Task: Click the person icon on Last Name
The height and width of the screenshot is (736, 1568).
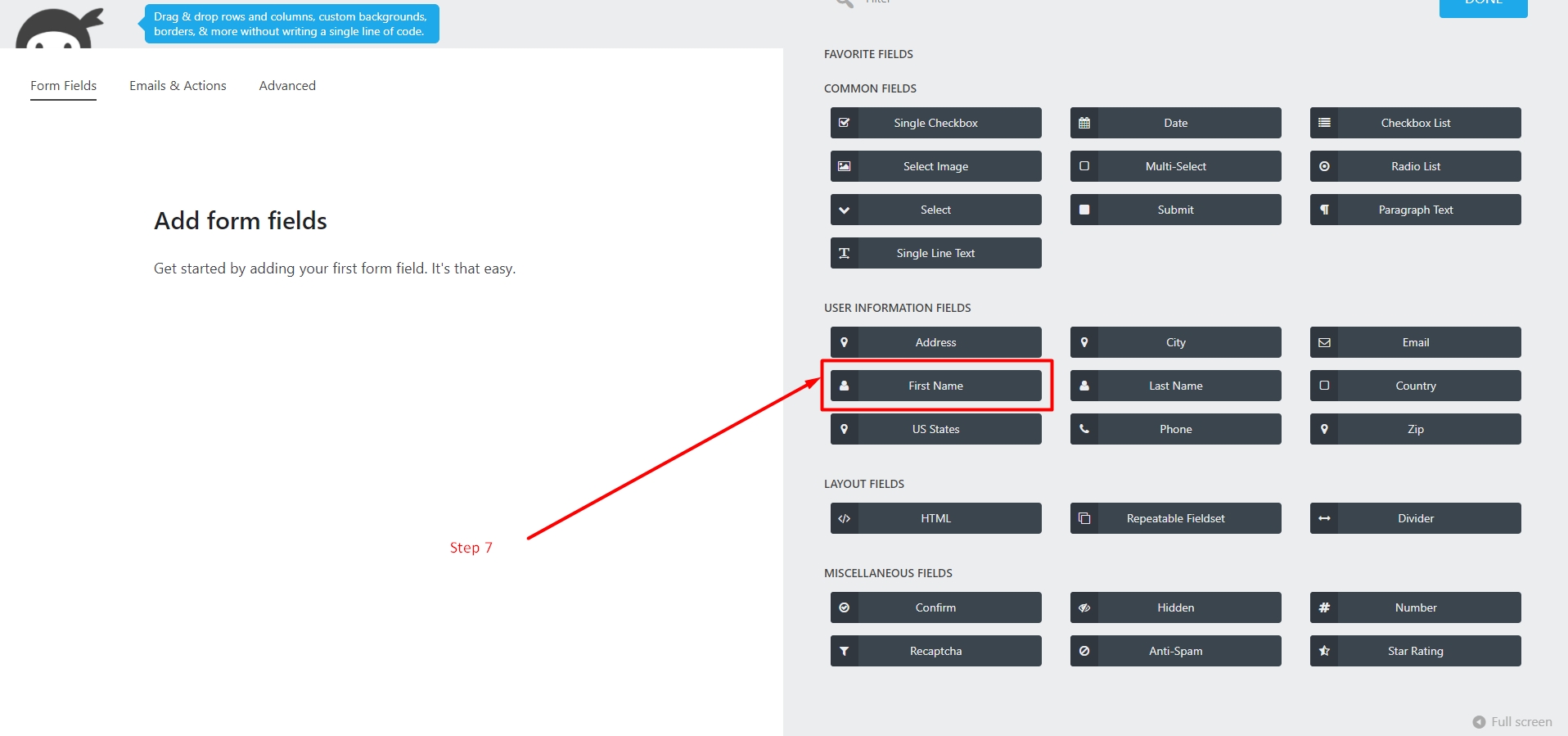Action: (1084, 386)
